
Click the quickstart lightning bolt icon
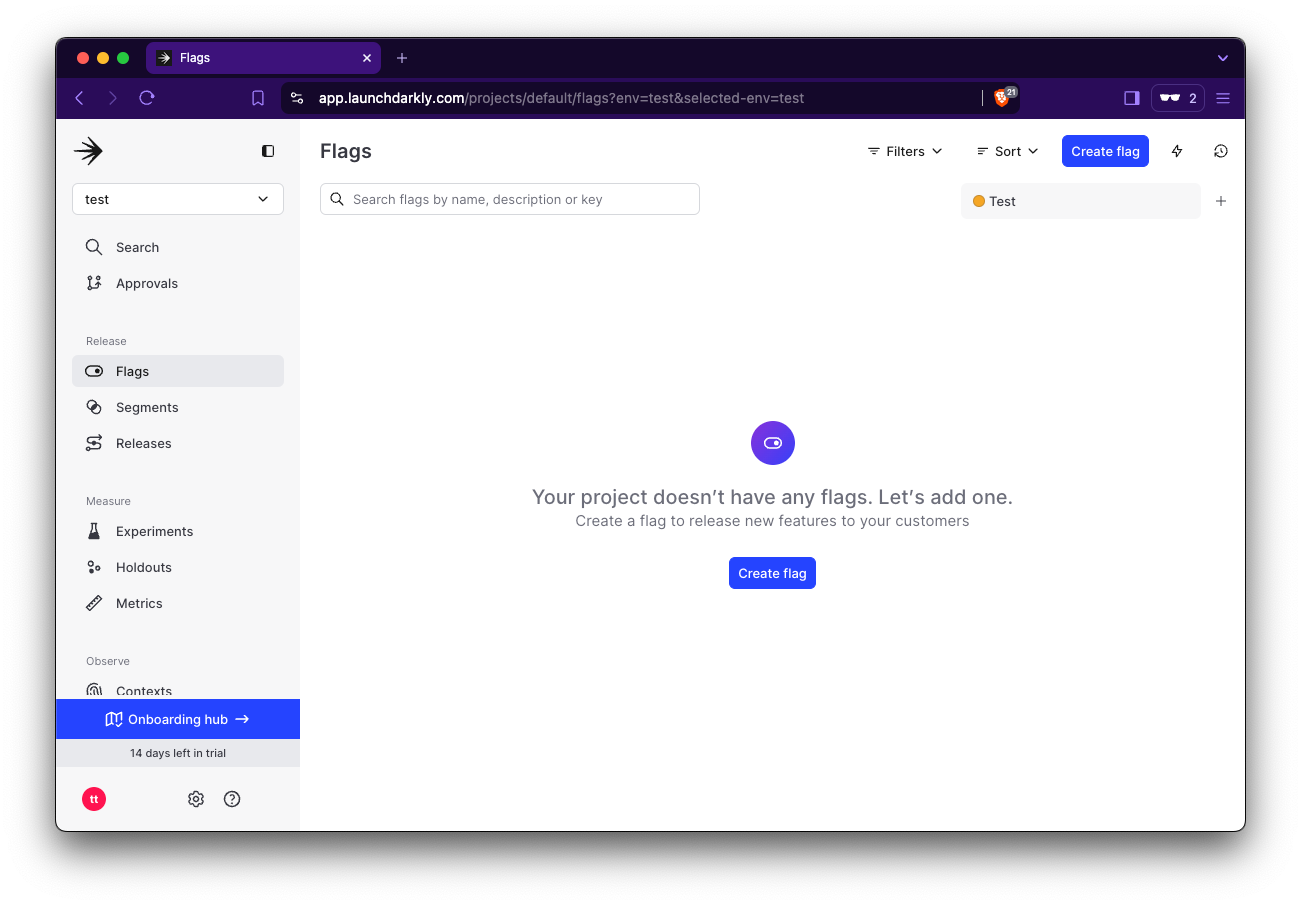click(1177, 151)
